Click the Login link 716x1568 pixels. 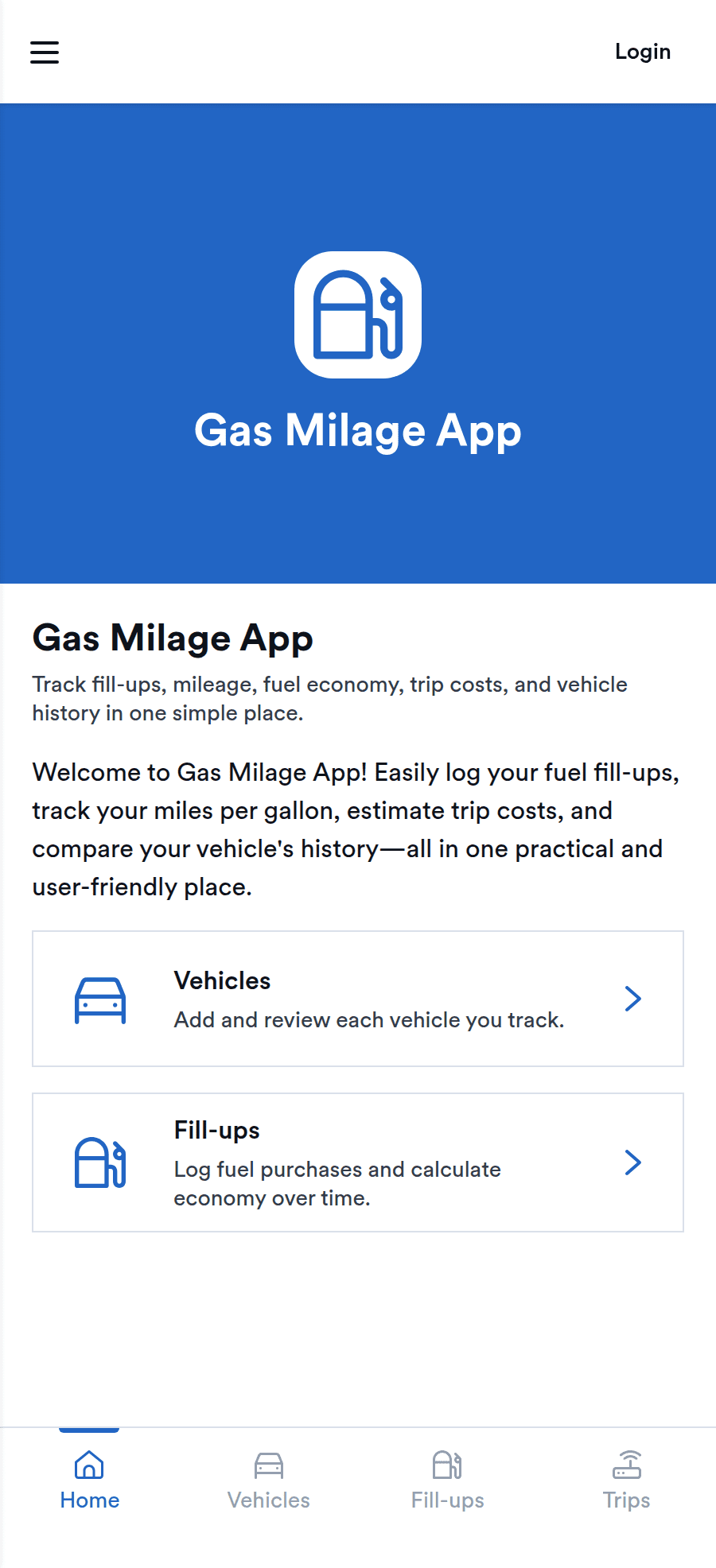(x=643, y=52)
